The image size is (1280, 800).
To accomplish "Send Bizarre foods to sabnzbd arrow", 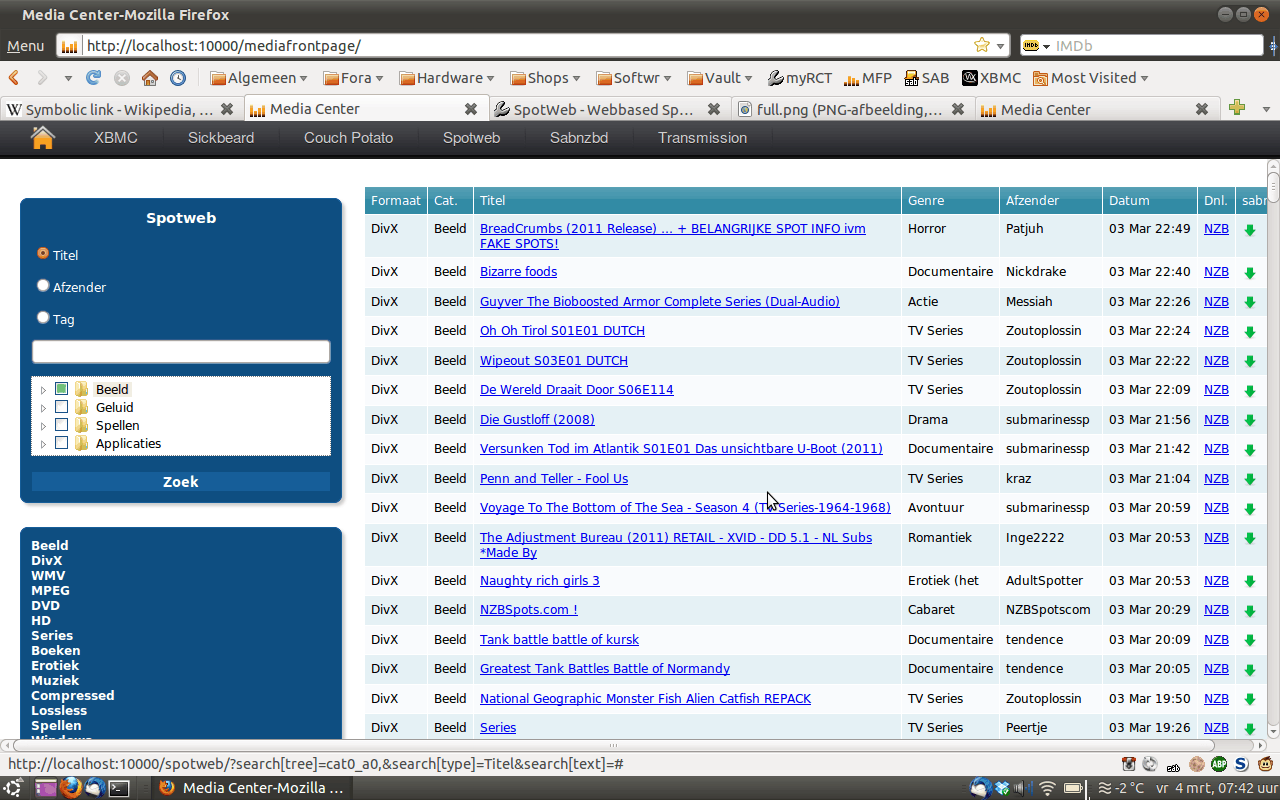I will pyautogui.click(x=1250, y=273).
